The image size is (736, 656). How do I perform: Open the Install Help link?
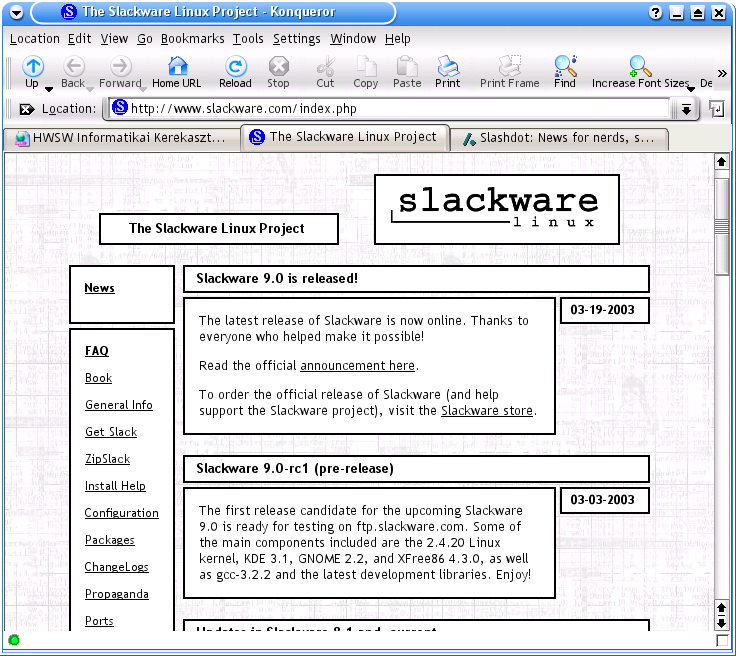(115, 486)
